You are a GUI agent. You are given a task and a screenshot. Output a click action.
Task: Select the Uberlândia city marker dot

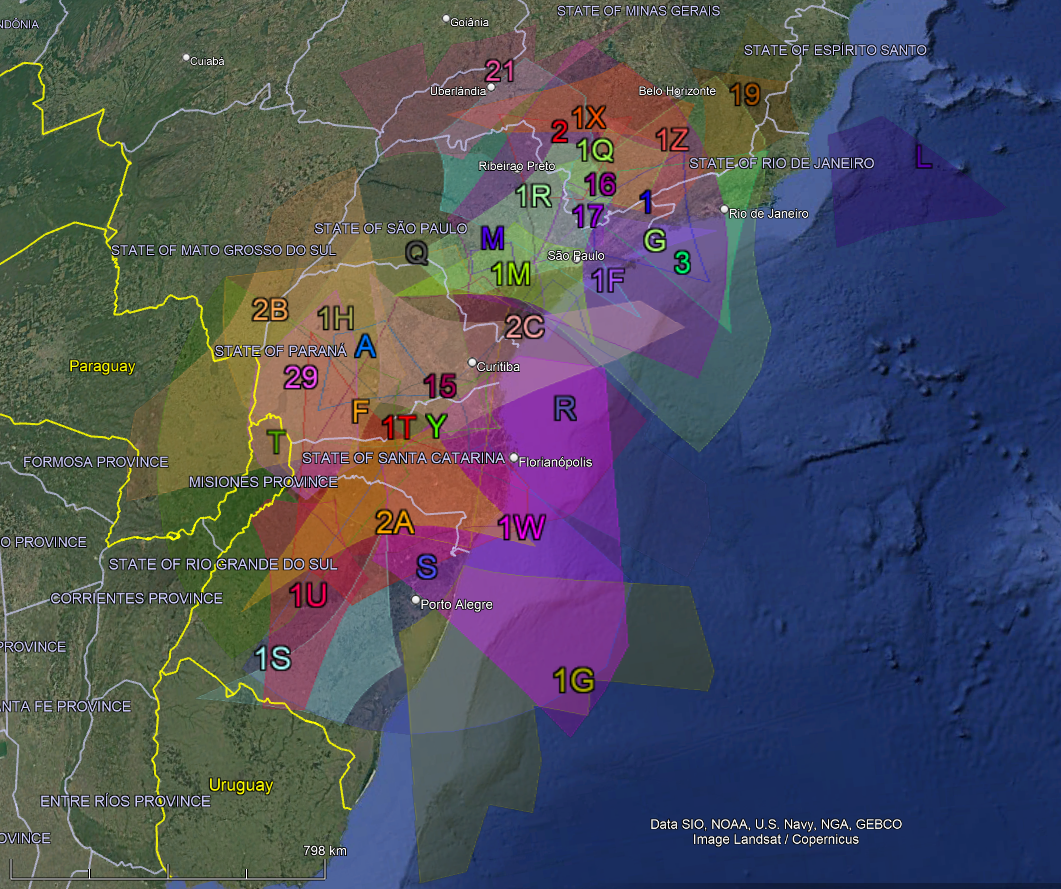coord(491,87)
